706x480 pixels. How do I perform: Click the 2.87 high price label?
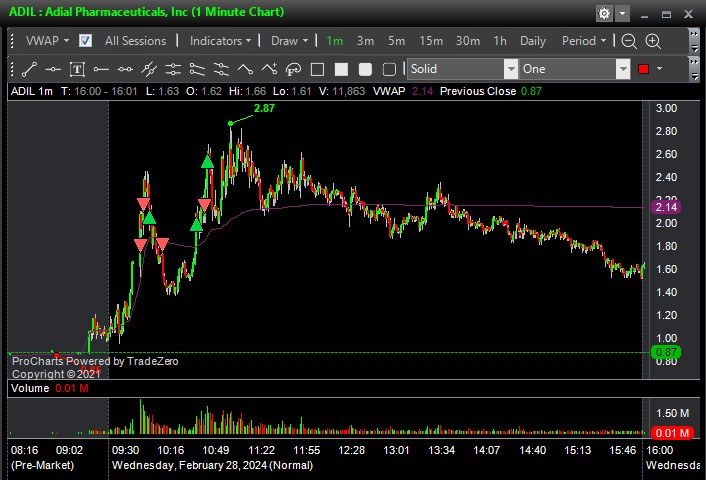pyautogui.click(x=264, y=108)
